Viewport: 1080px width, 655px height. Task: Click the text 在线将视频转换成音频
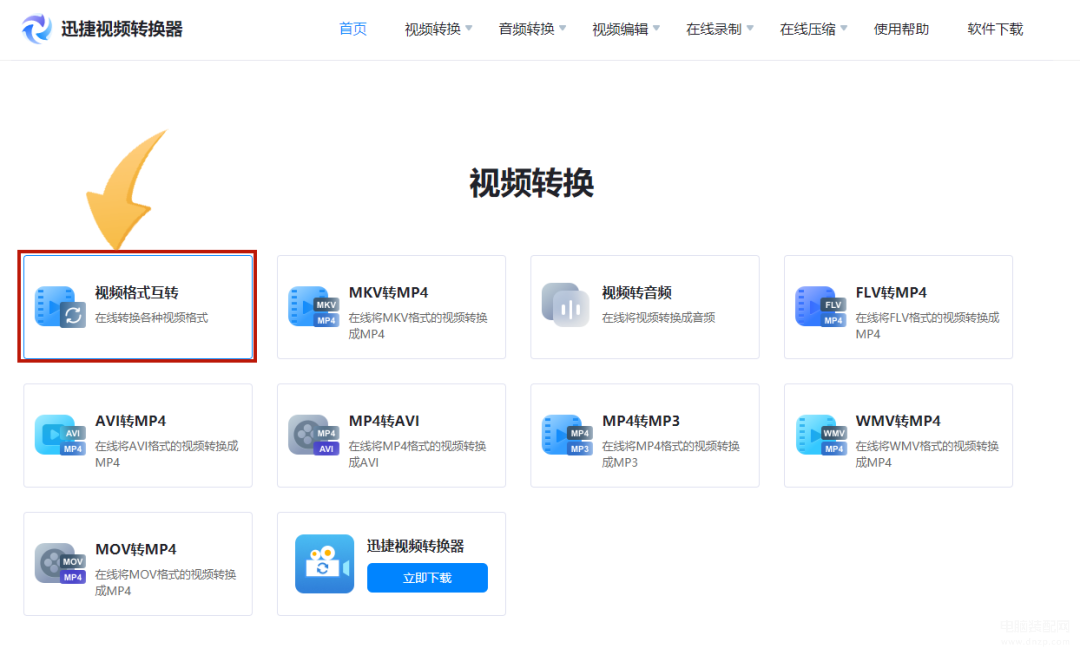[658, 318]
